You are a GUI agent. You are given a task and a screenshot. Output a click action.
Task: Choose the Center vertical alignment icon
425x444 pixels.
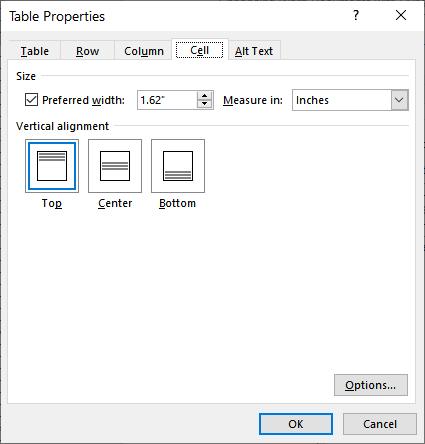click(115, 166)
